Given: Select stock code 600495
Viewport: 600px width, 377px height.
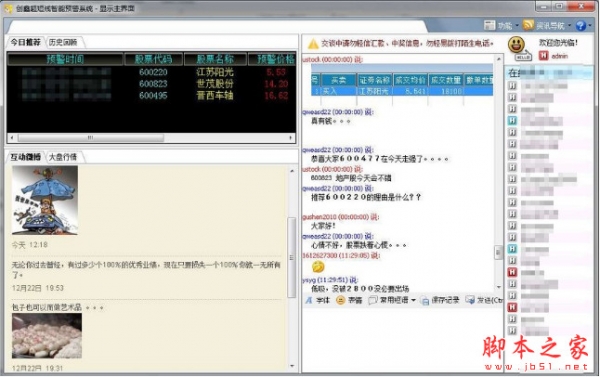Looking at the screenshot, I should pos(153,96).
